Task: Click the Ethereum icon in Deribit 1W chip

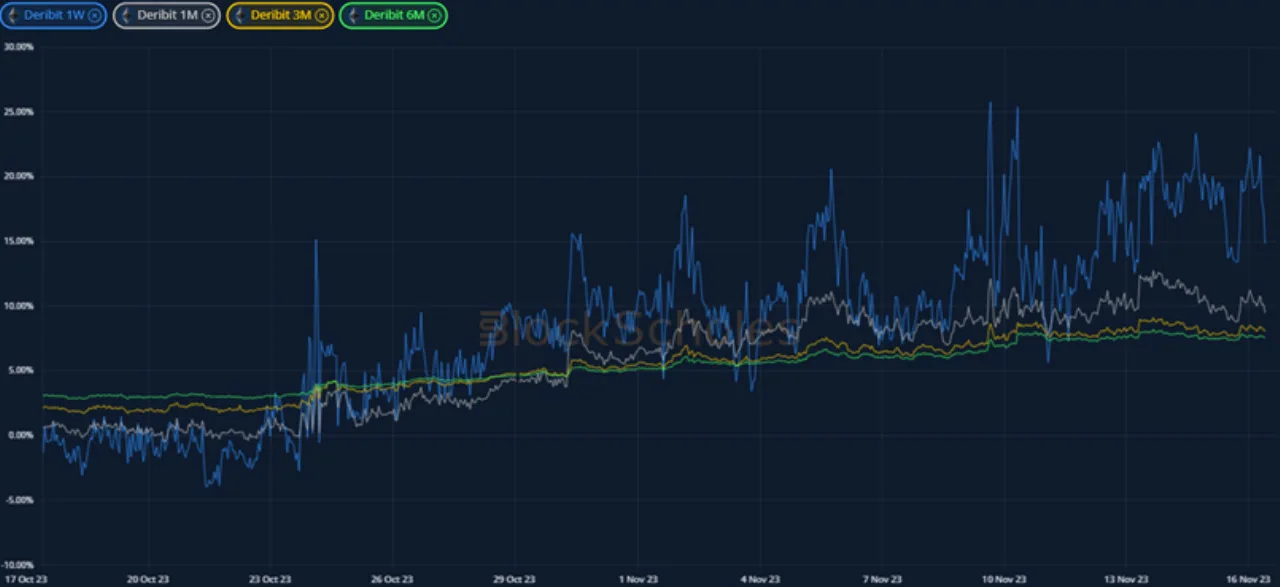Action: point(13,15)
